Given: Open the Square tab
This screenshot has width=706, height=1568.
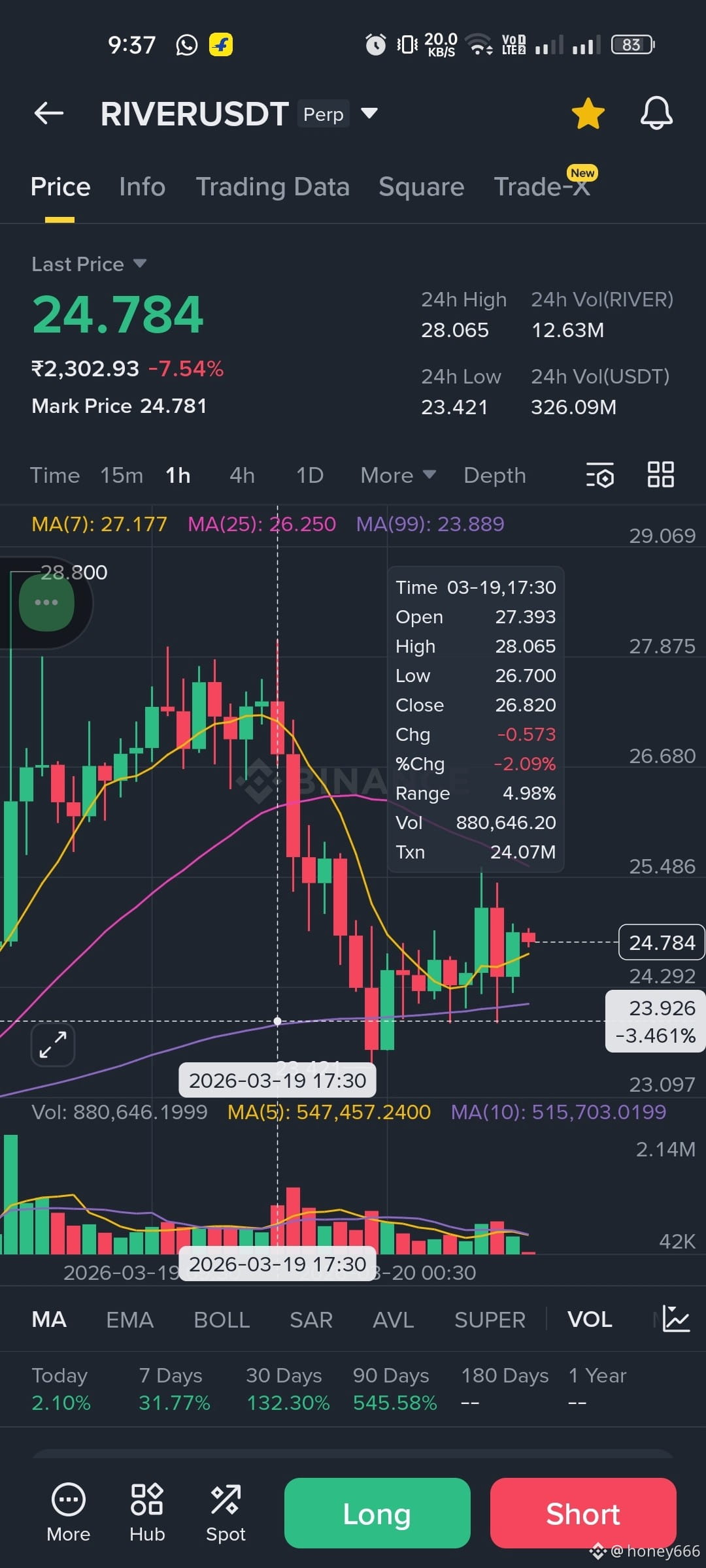Looking at the screenshot, I should 421,187.
